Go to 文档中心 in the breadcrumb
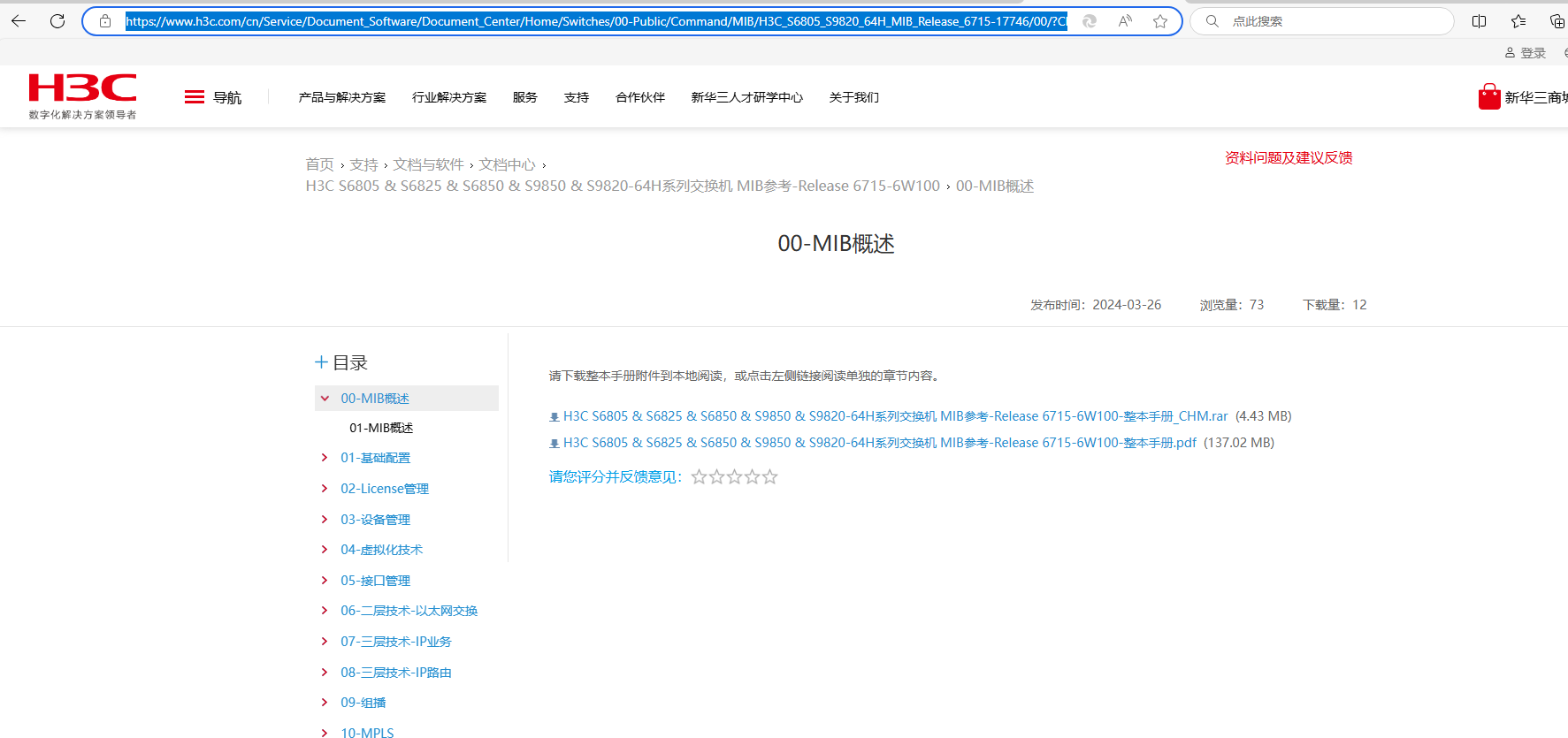Screen dimensions: 1568x738 click(508, 164)
